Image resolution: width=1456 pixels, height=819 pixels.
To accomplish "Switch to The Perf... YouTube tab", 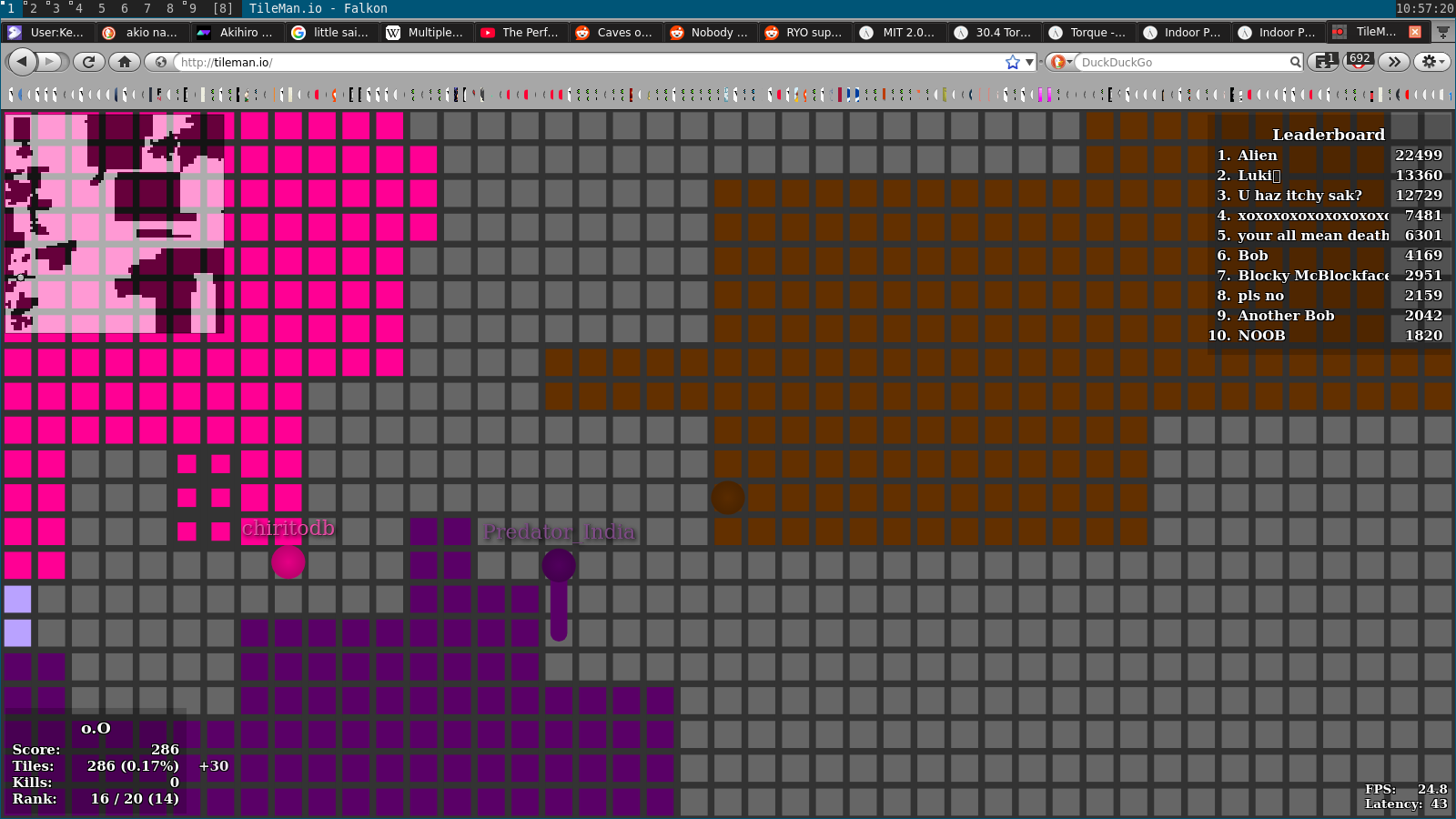I will (520, 32).
